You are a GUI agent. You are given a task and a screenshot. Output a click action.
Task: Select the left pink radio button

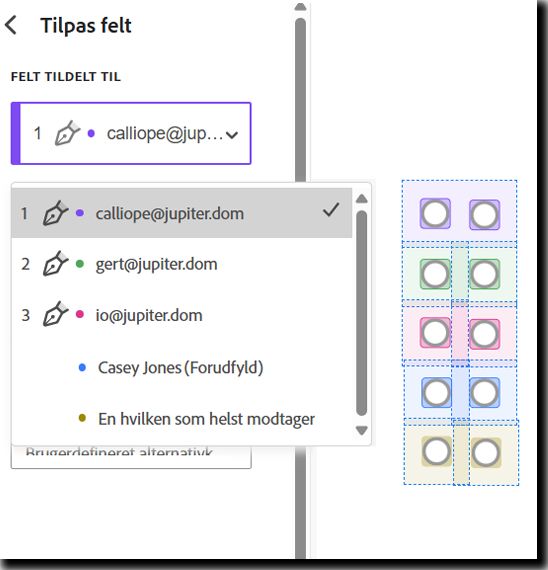[435, 333]
